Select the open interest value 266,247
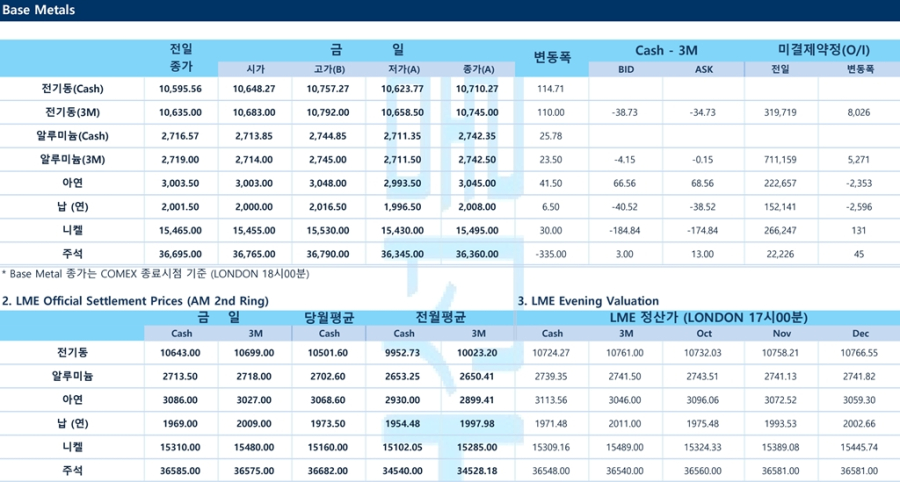The image size is (900, 482). click(780, 231)
